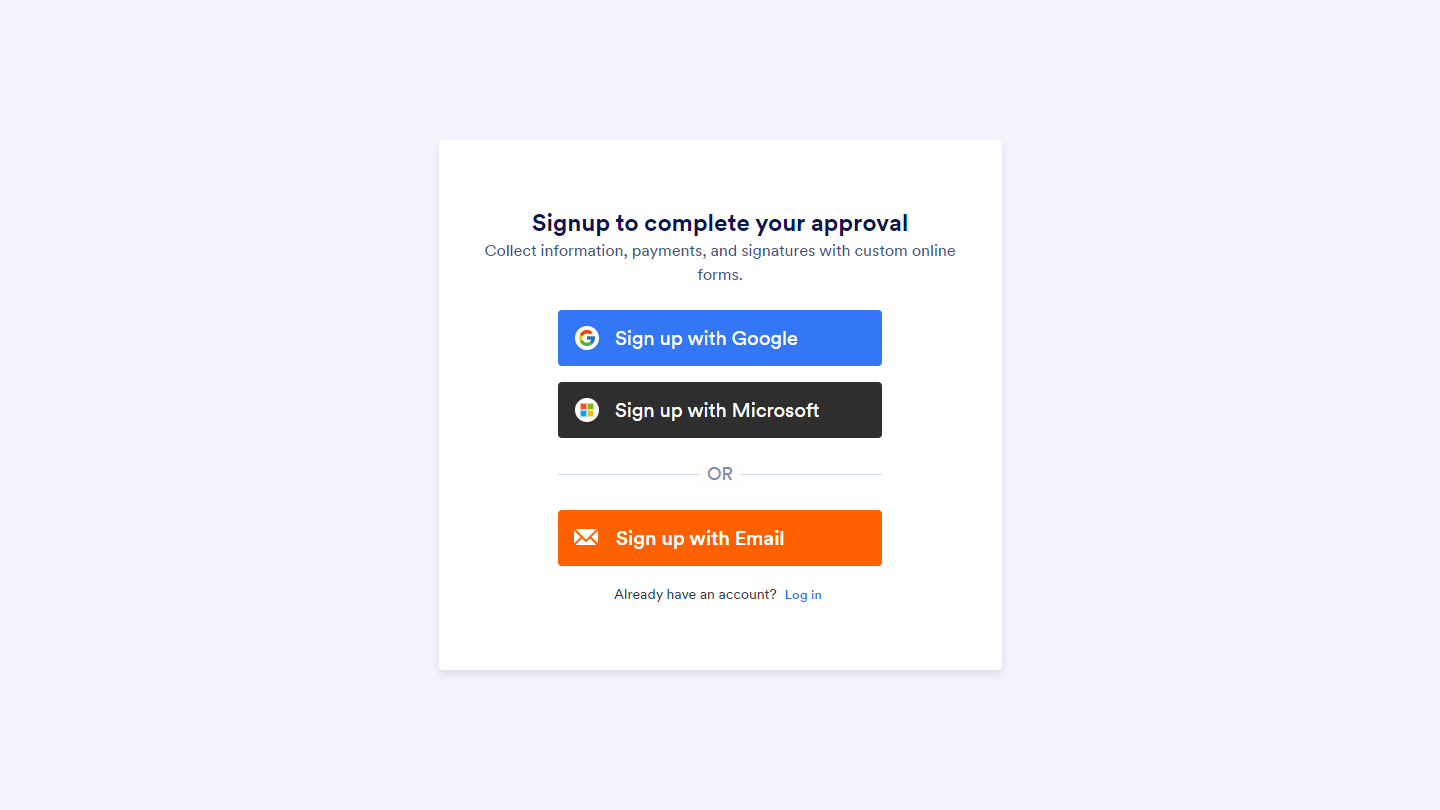Click the white envelope email icon

point(586,538)
